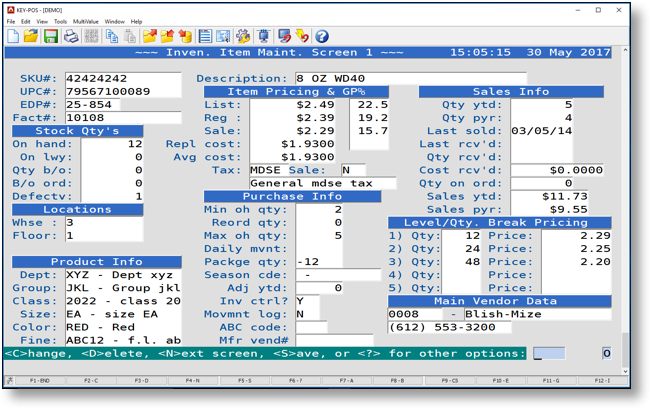The height and width of the screenshot is (409, 651).
Task: Click the monitor connection toolbar icon
Action: tap(264, 36)
